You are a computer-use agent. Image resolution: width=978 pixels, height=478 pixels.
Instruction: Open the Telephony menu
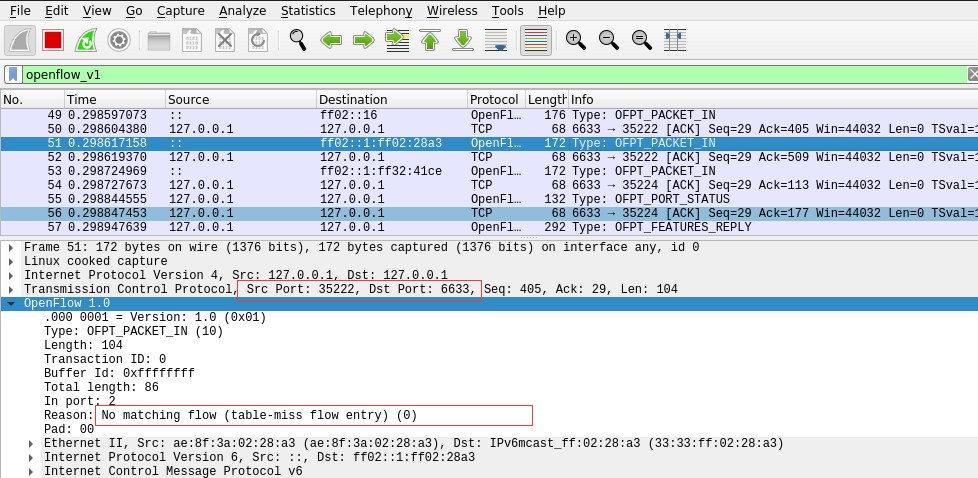click(x=381, y=11)
